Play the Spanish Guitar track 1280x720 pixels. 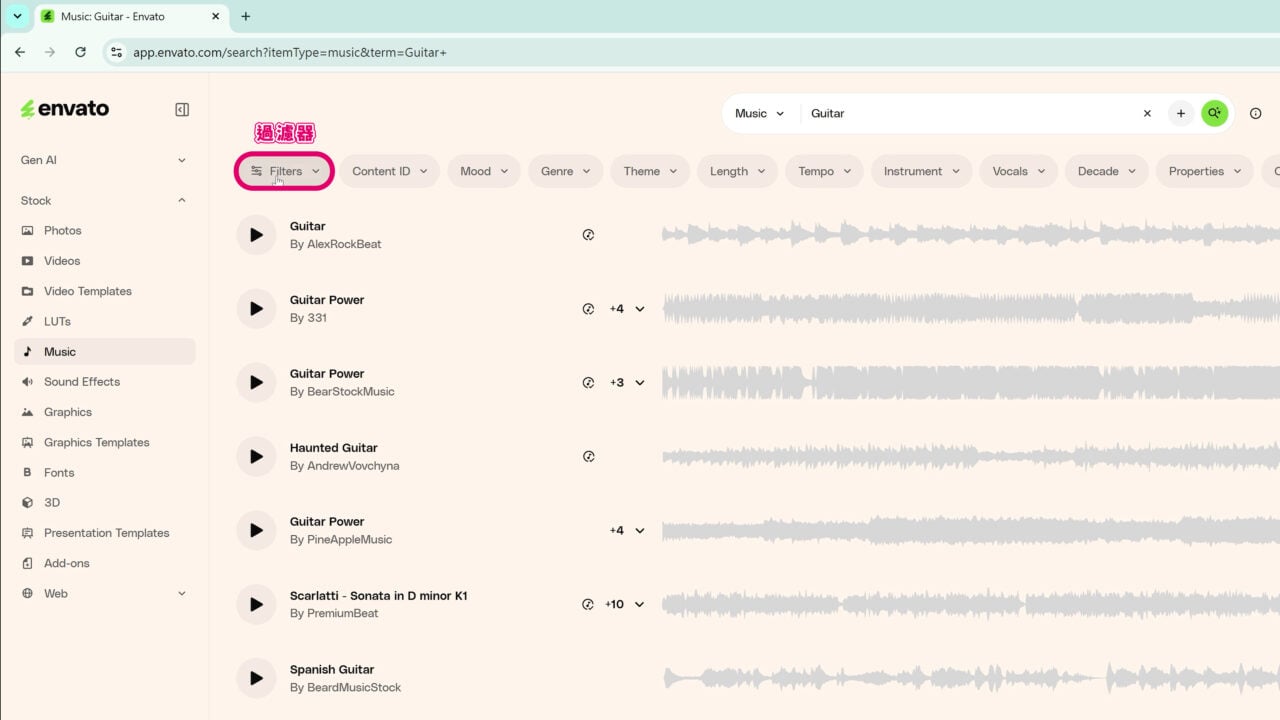(x=256, y=678)
